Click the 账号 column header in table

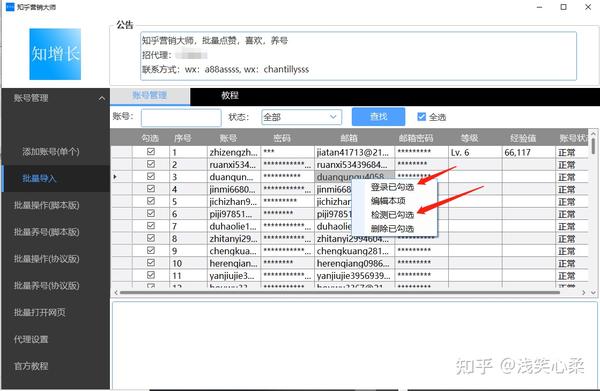pos(228,138)
